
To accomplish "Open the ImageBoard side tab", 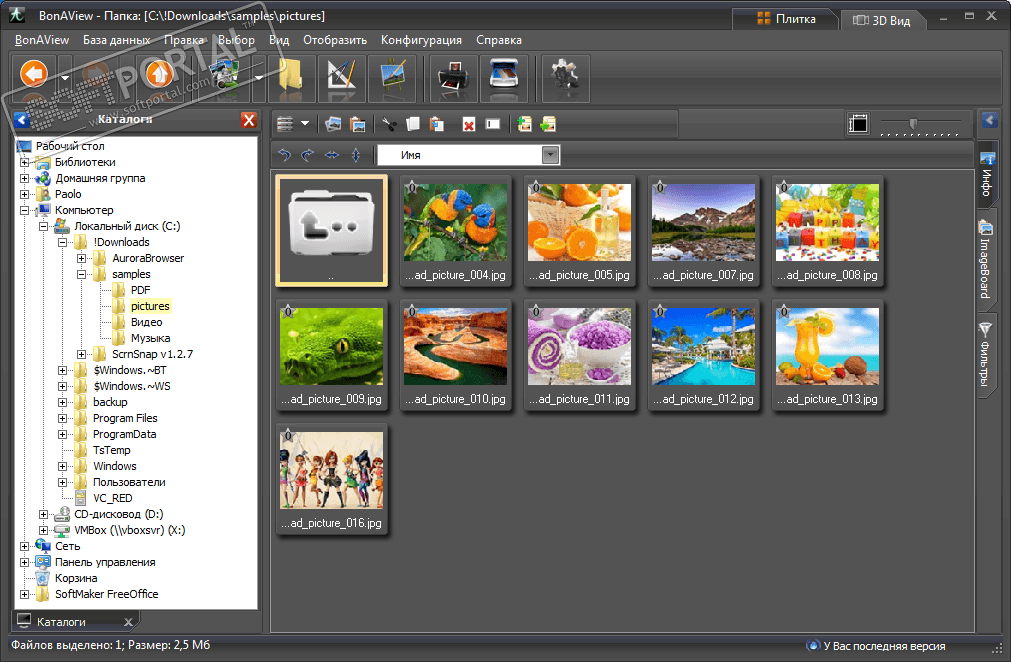I will [x=985, y=260].
